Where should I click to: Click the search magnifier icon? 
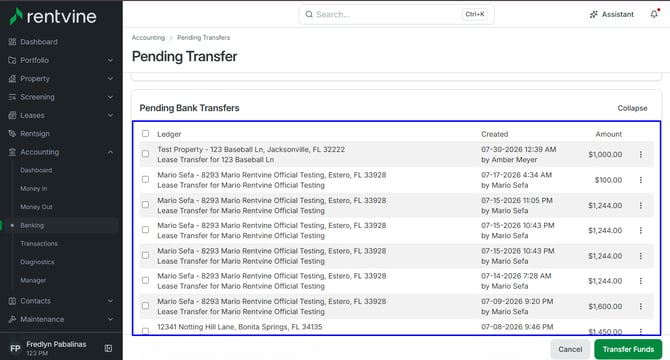(x=309, y=15)
